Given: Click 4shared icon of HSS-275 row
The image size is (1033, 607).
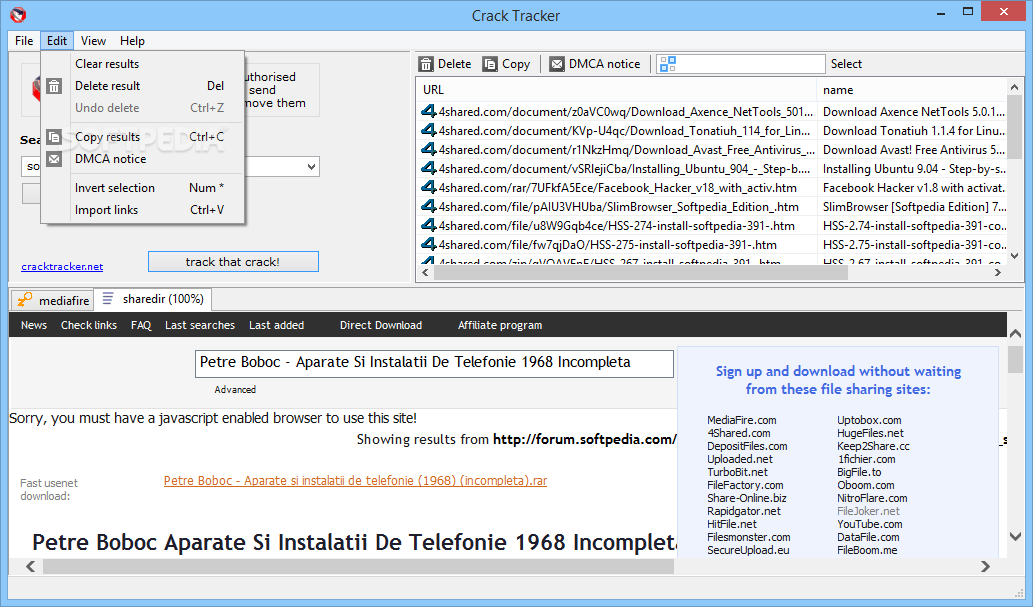Looking at the screenshot, I should (x=429, y=245).
